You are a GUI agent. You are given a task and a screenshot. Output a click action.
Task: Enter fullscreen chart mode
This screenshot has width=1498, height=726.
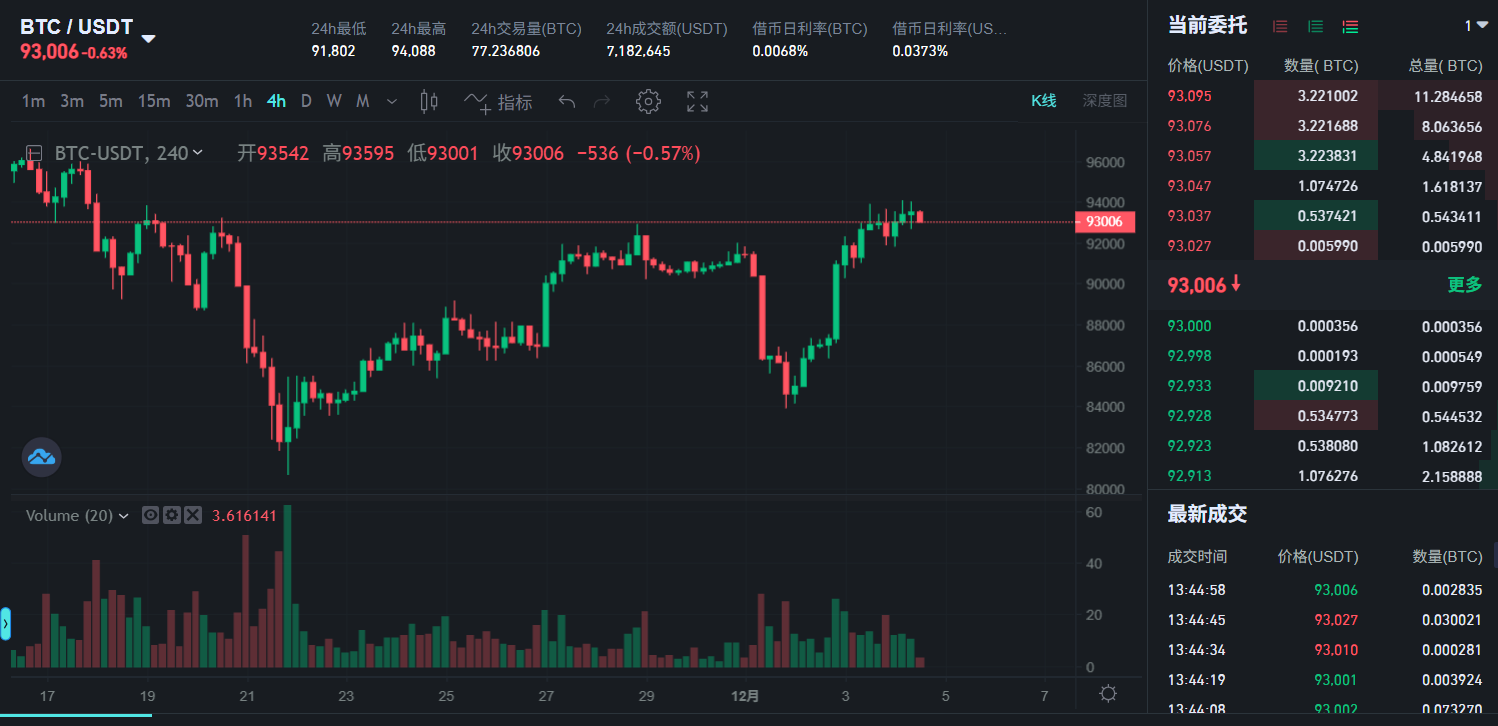[697, 101]
